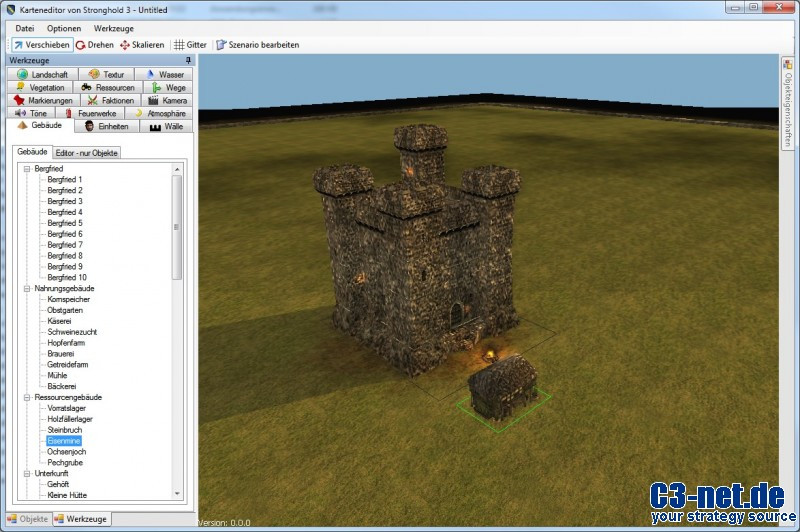Viewport: 800px width, 532px height.
Task: Collapse the Bergfried tree node
Action: pyautogui.click(x=27, y=168)
